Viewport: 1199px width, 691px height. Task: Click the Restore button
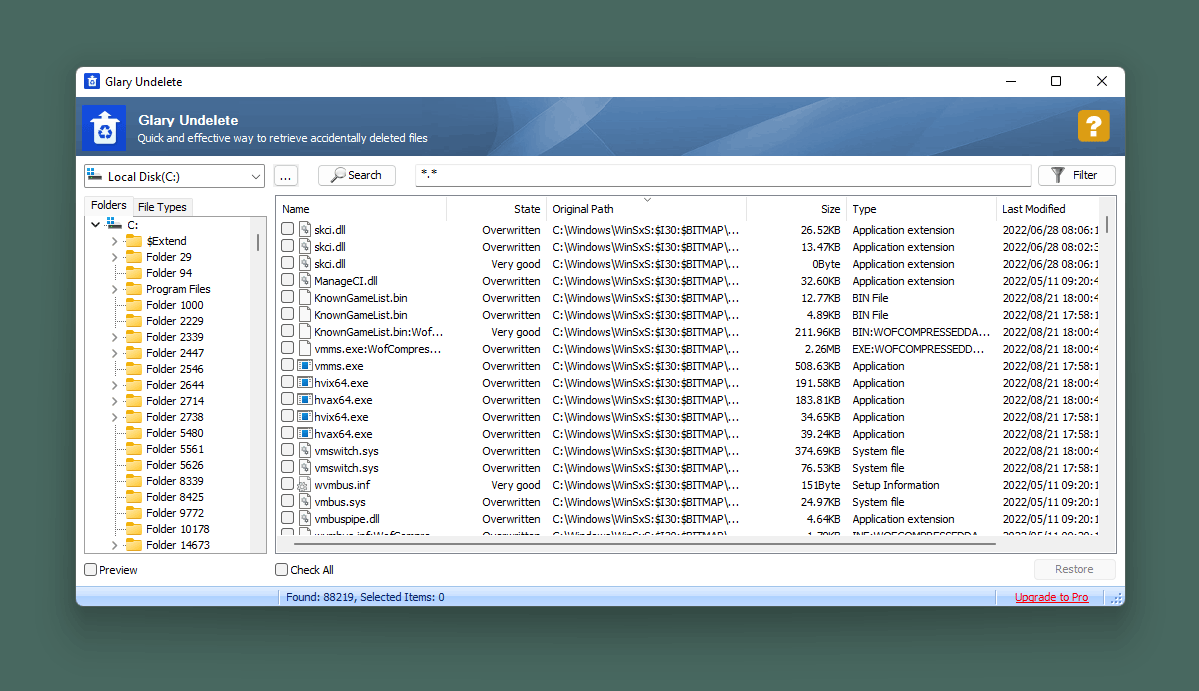(x=1074, y=569)
